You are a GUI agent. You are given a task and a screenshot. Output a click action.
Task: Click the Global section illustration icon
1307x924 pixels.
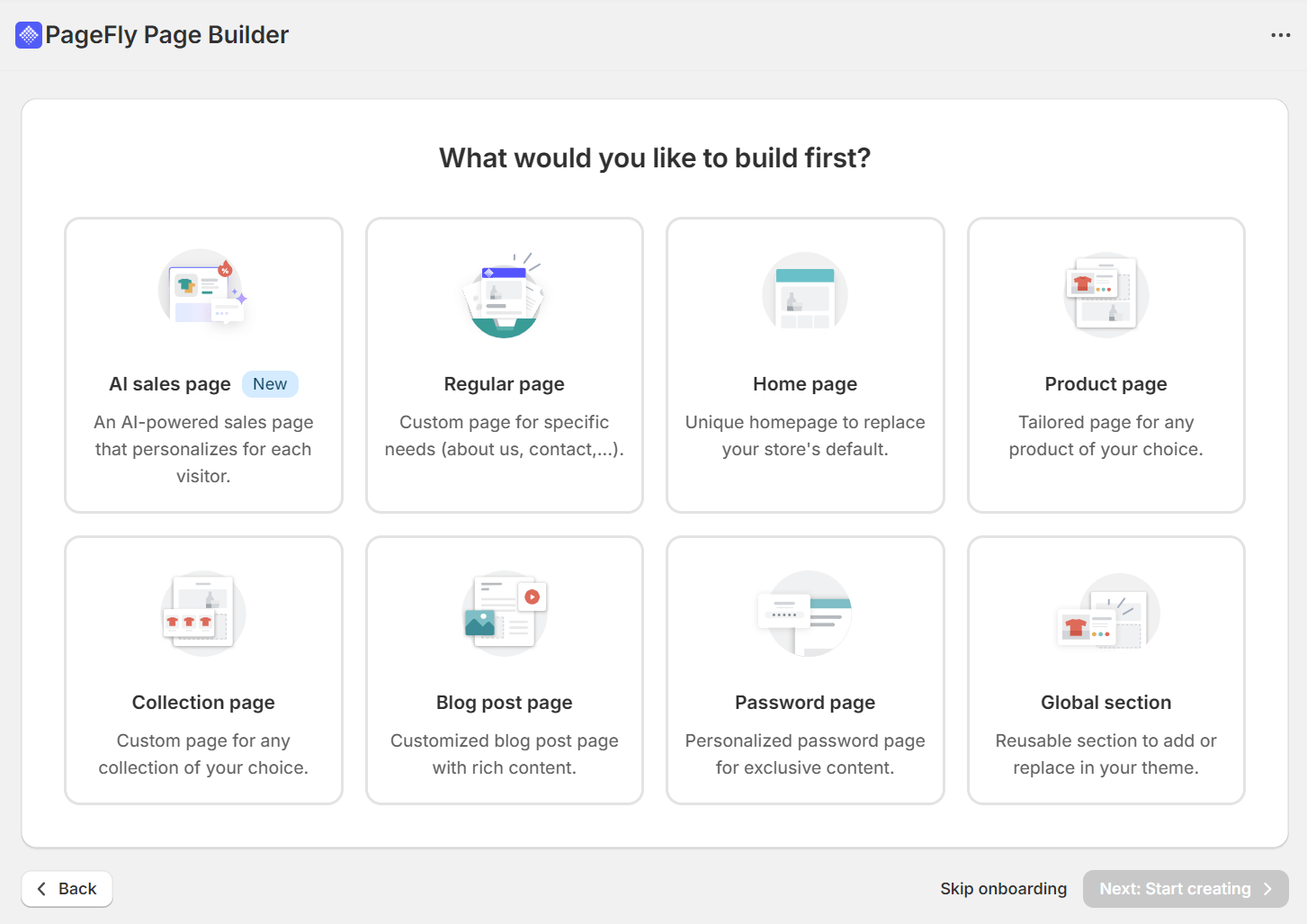click(1106, 612)
